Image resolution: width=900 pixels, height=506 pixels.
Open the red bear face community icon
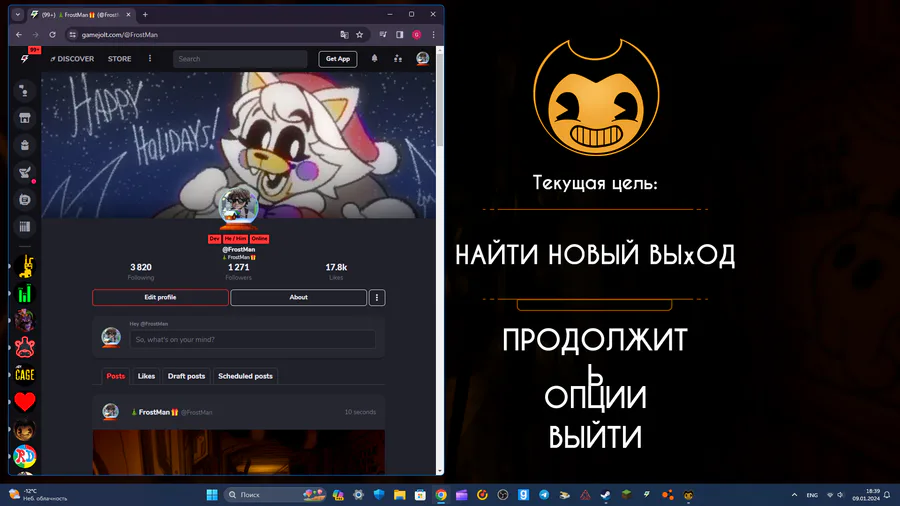coord(25,348)
